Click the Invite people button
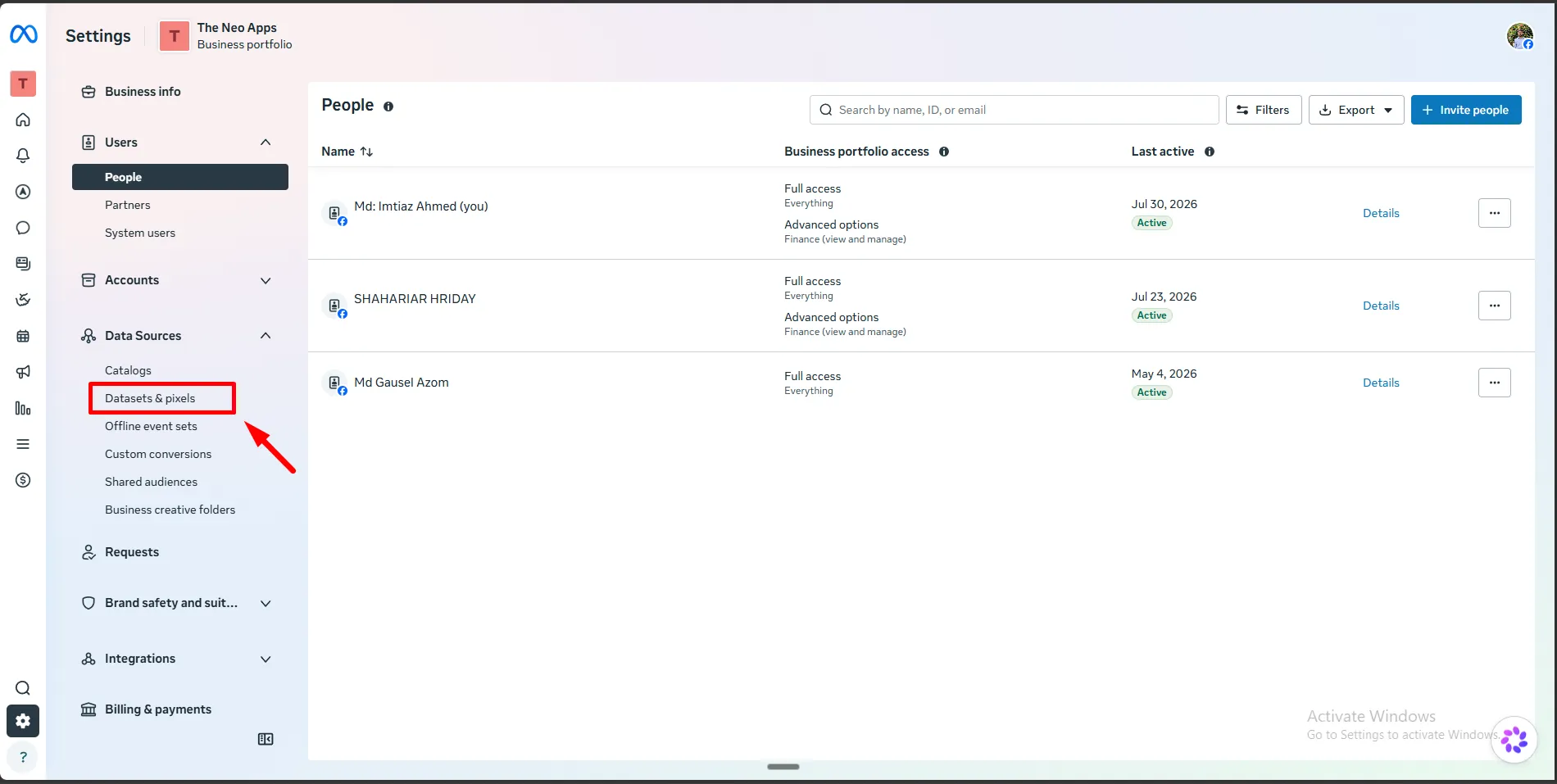 [x=1466, y=110]
